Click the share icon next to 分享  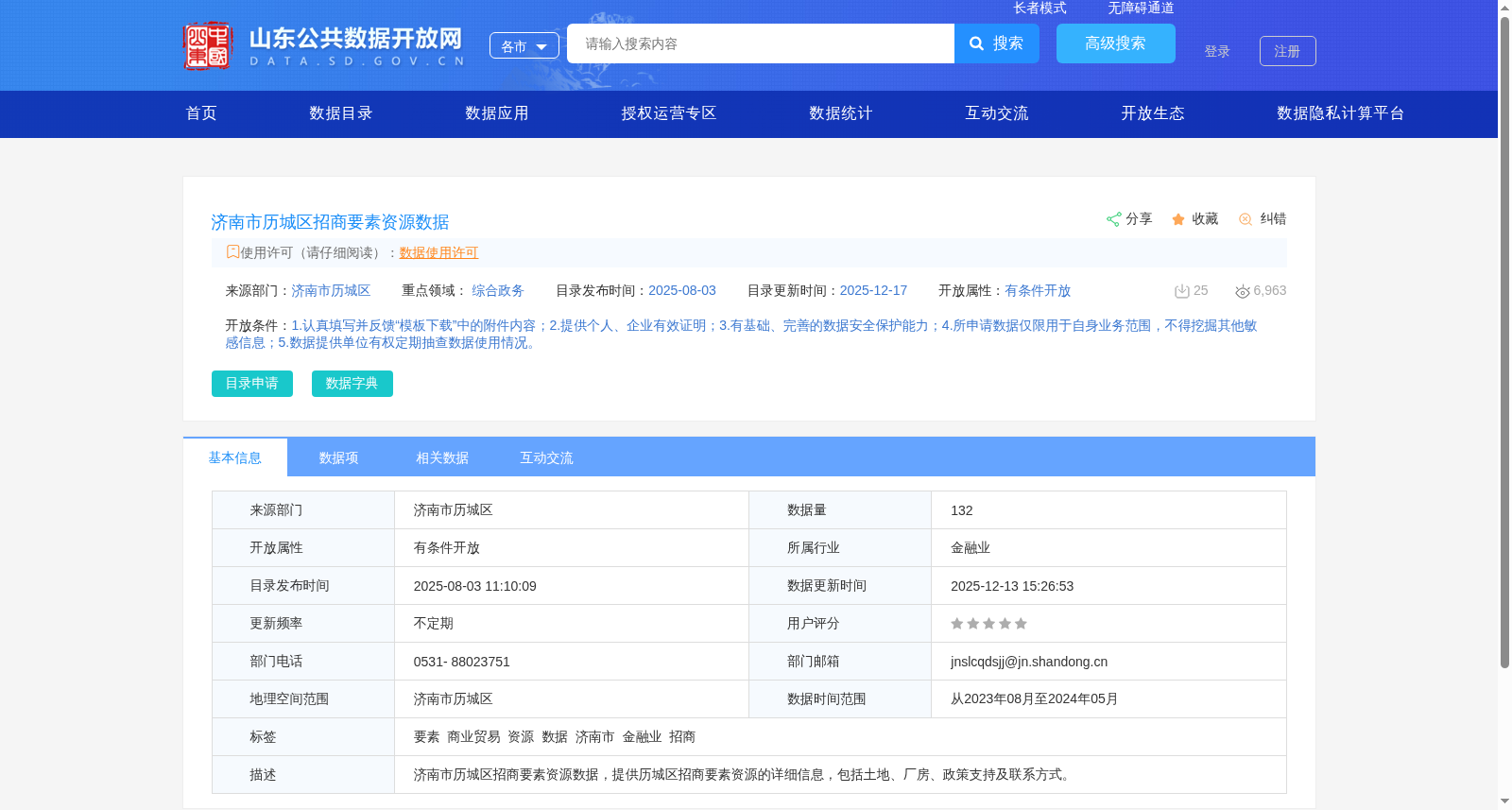click(1114, 219)
